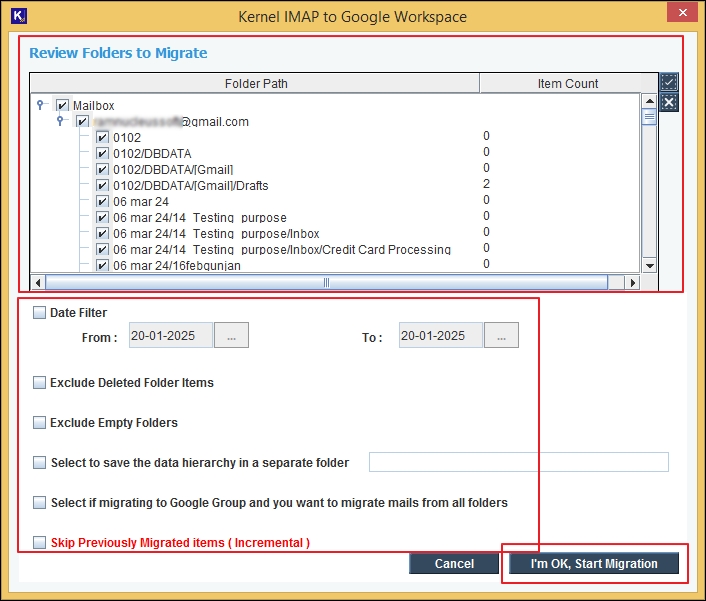This screenshot has width=706, height=601.
Task: Collapse the Mailbox tree node
Action: coord(41,105)
